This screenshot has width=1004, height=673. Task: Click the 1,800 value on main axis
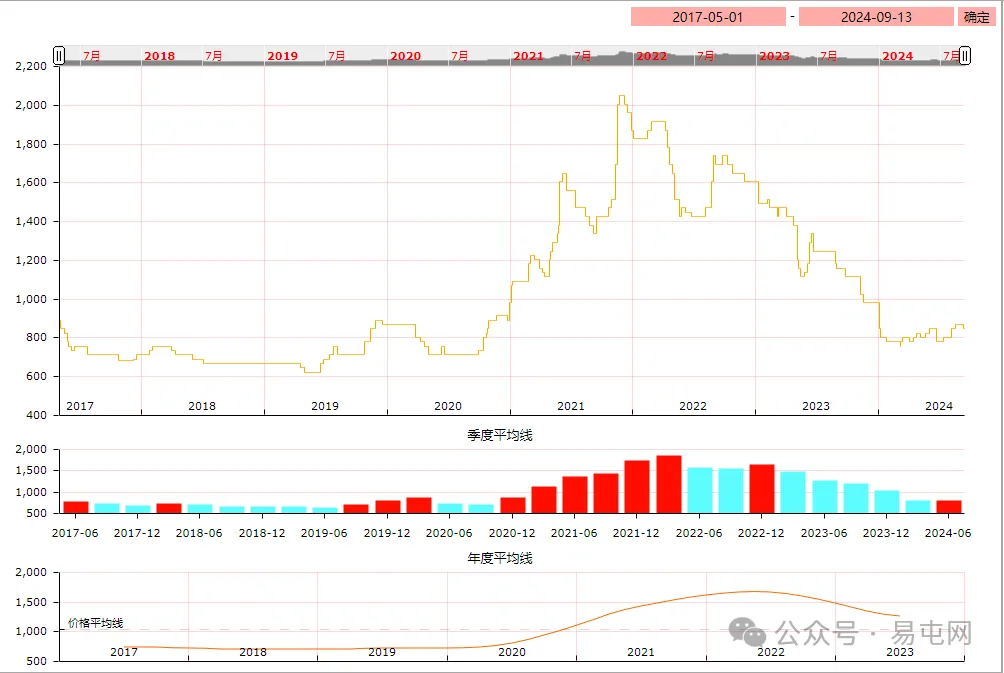tap(31, 144)
